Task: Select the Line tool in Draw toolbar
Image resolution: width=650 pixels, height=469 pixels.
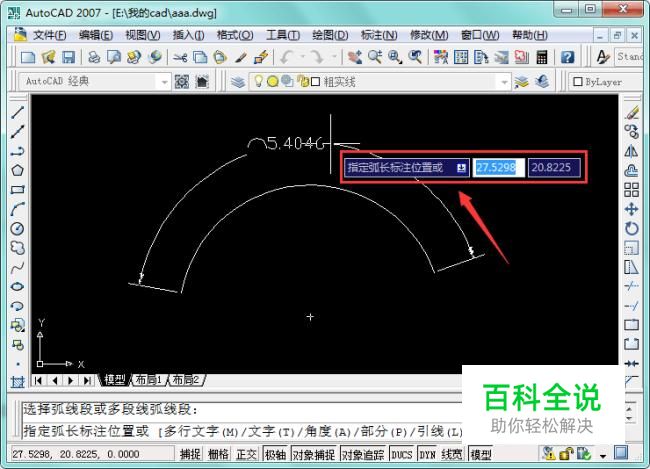Action: [17, 112]
